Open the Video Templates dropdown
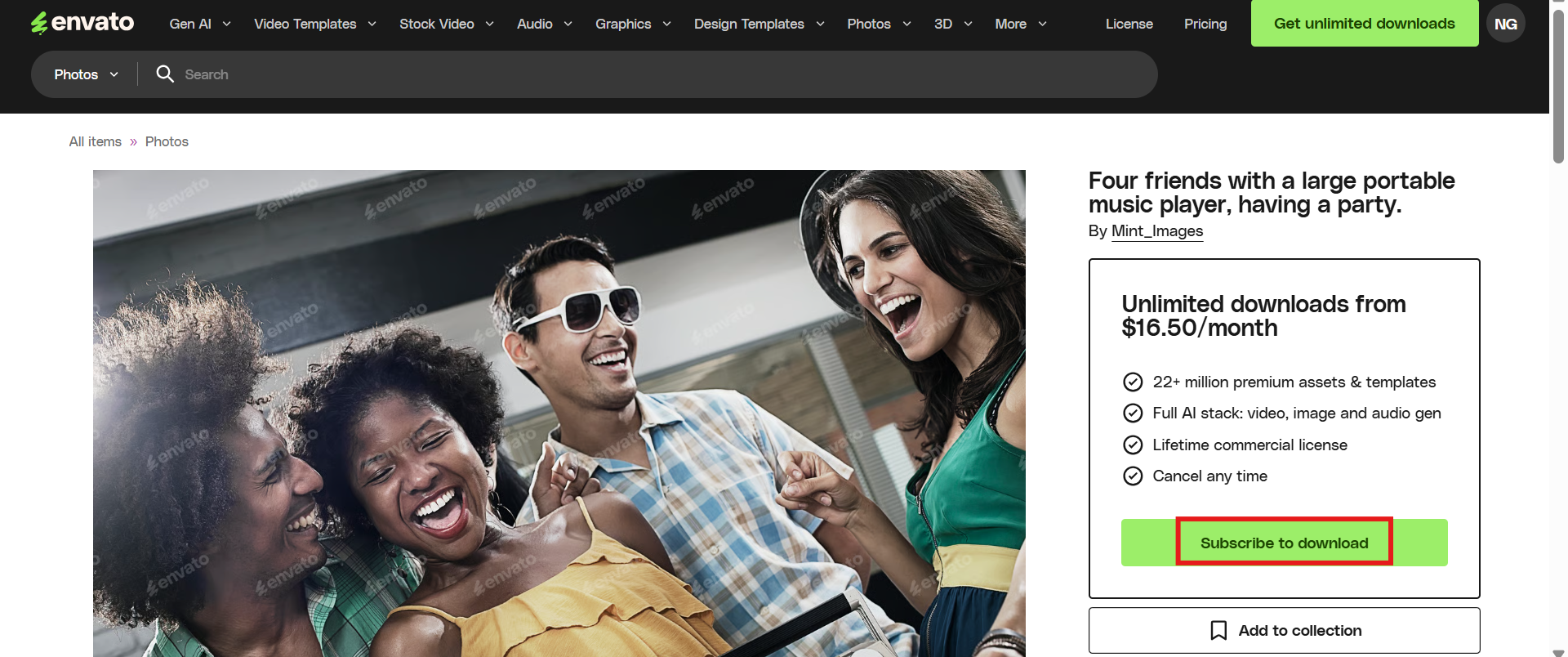 click(x=315, y=24)
